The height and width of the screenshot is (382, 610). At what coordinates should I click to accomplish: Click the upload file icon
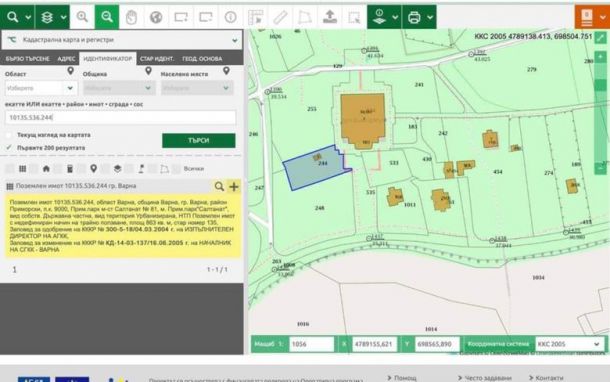(x=330, y=17)
